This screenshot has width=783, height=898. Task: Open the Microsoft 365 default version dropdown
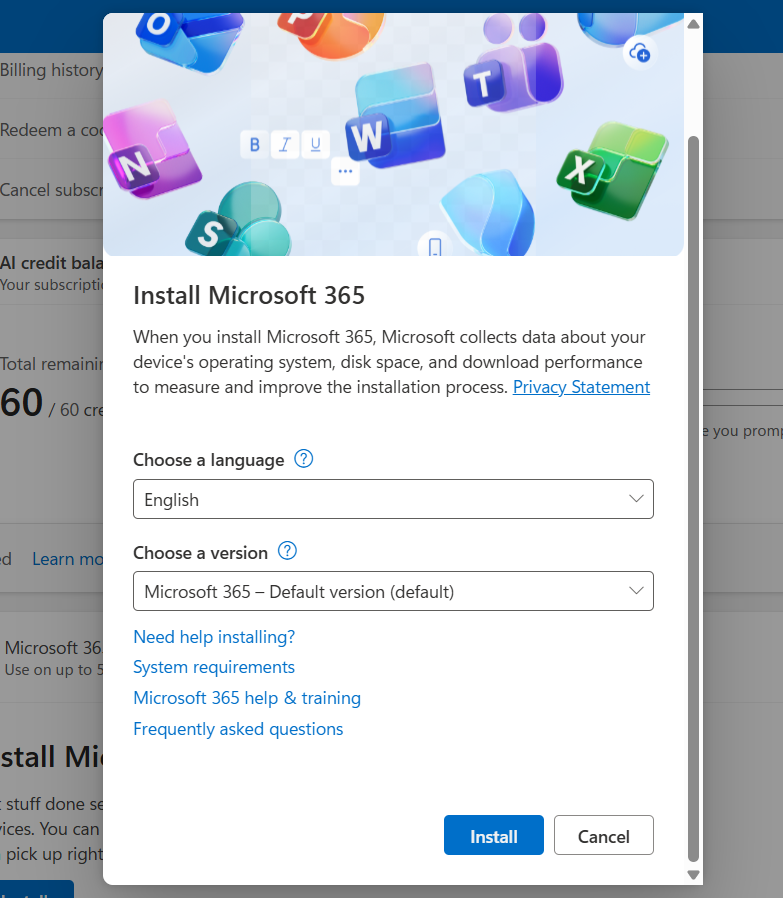pyautogui.click(x=393, y=591)
